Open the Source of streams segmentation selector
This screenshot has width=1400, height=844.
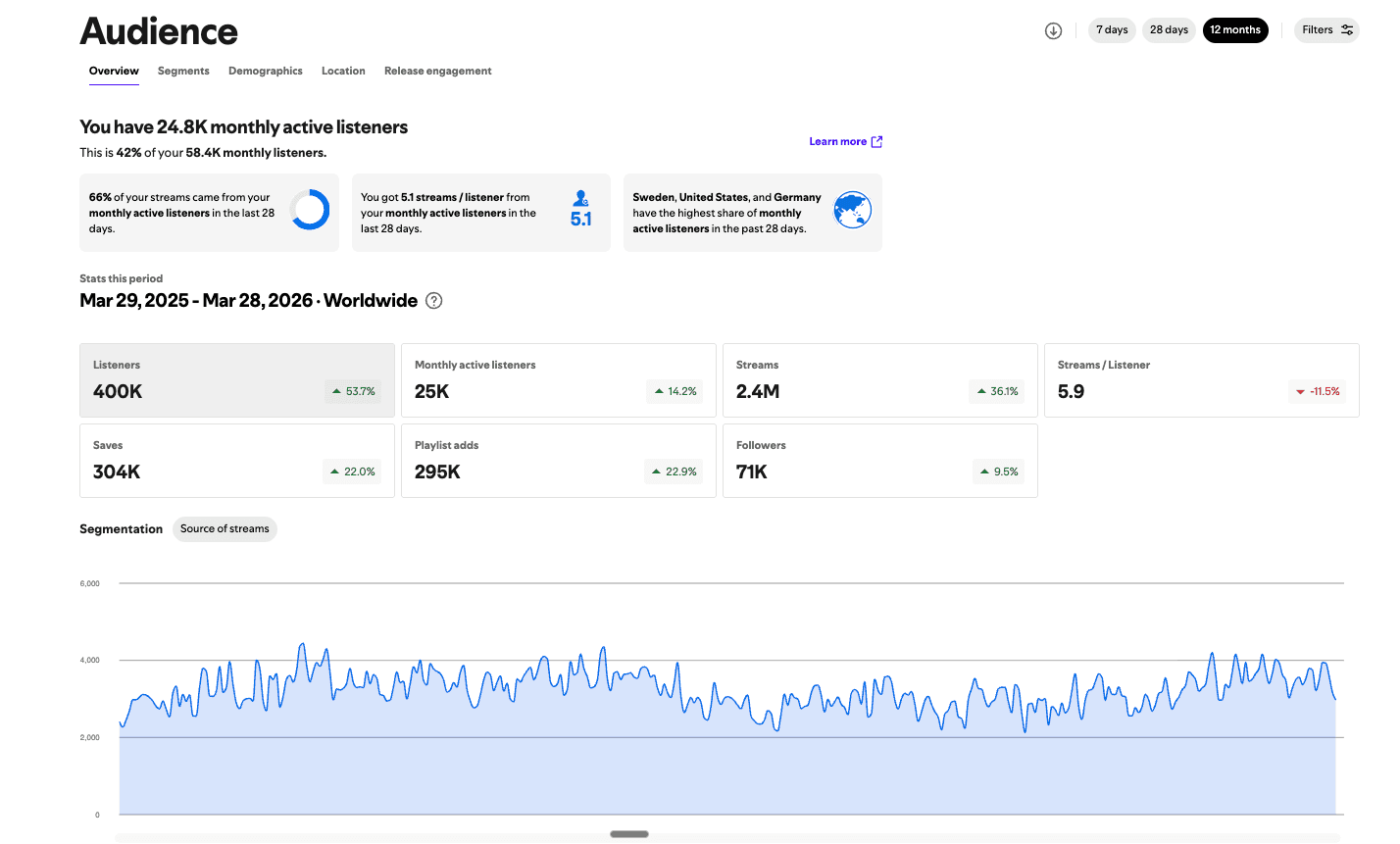tap(225, 529)
